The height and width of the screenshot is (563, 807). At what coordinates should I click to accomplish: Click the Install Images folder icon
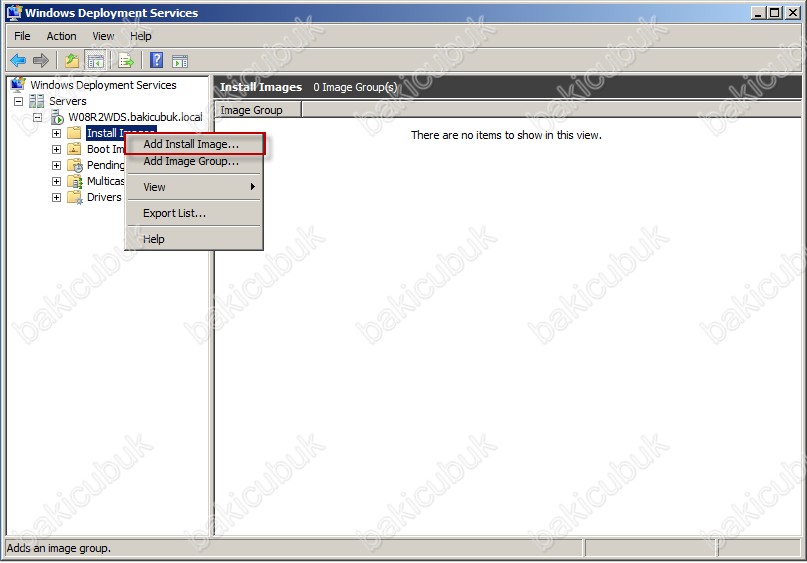pyautogui.click(x=74, y=133)
